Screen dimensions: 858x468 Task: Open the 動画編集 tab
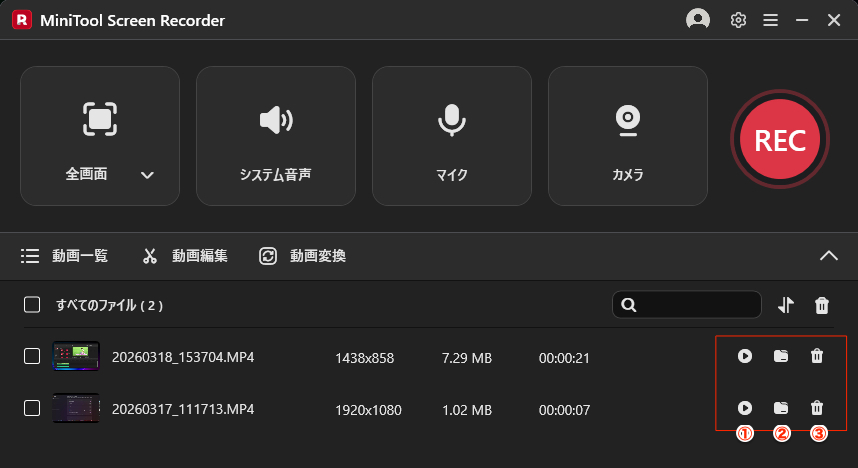(185, 256)
